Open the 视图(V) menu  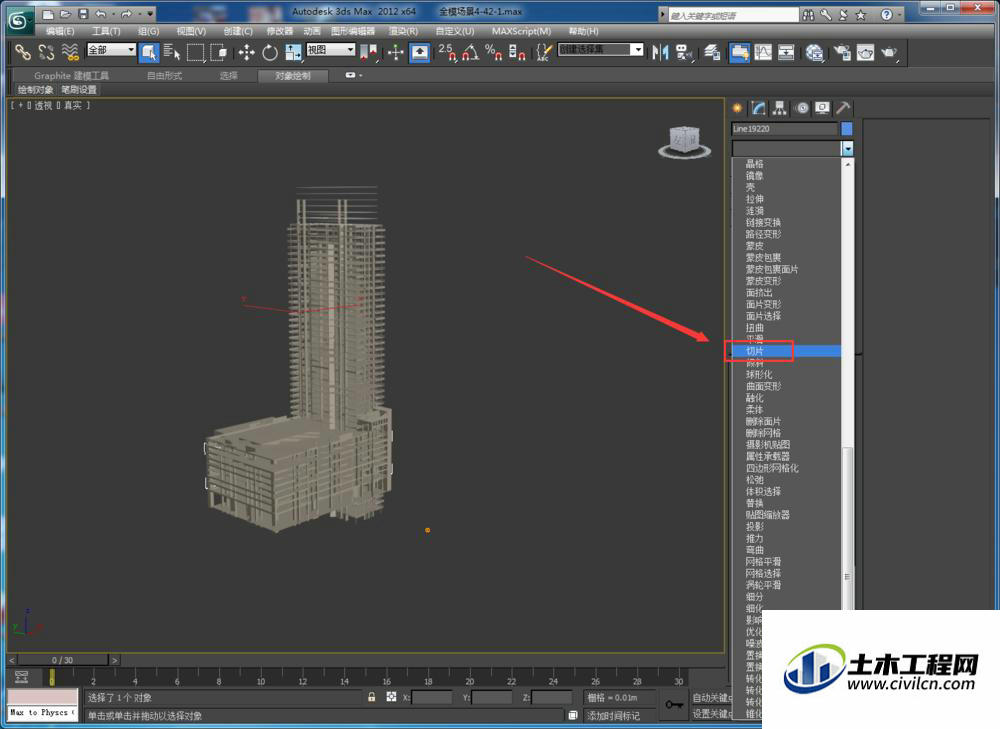pyautogui.click(x=191, y=31)
